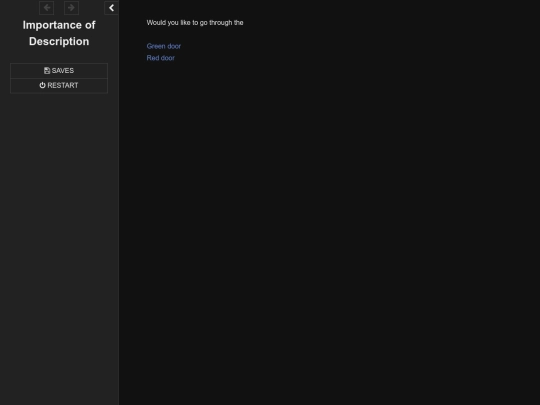
Task: Click the 'Would you like to go through the' text
Action: pos(195,23)
